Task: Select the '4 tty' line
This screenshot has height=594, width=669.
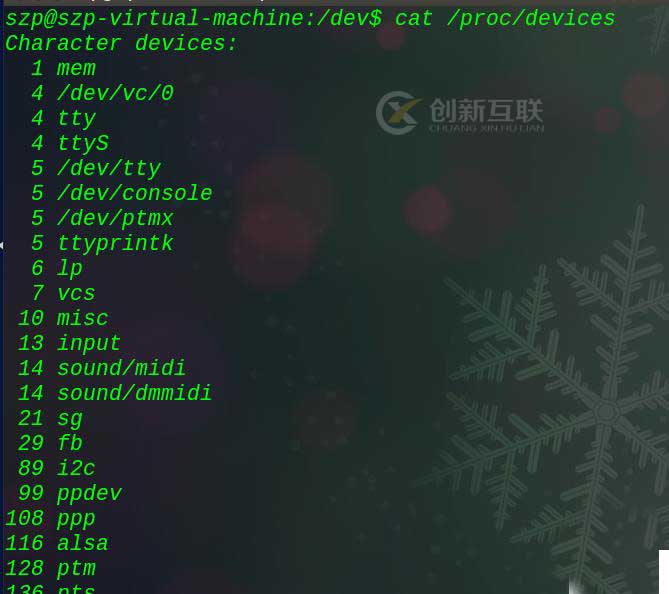Action: click(x=63, y=119)
